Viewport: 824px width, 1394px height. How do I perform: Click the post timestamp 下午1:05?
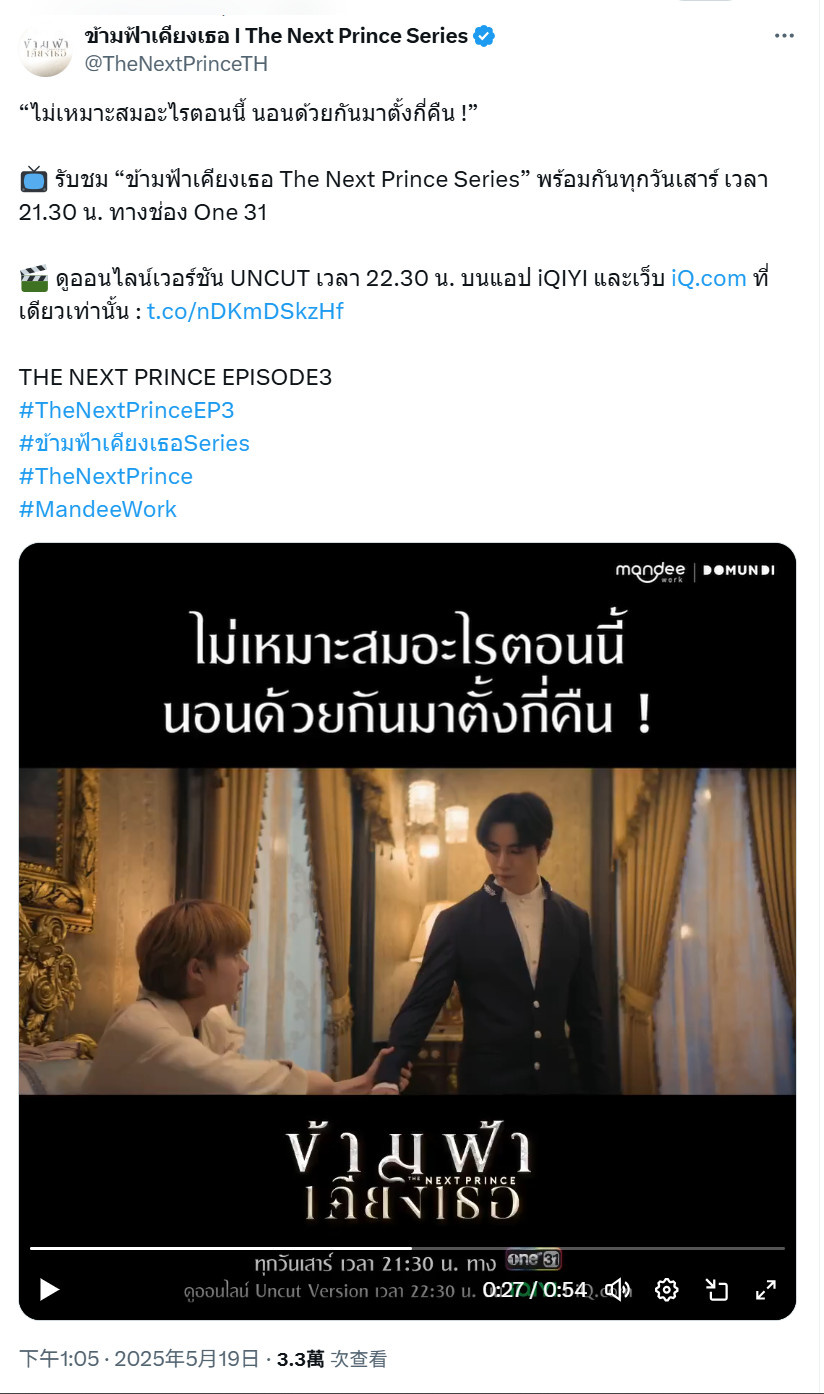[x=59, y=1359]
